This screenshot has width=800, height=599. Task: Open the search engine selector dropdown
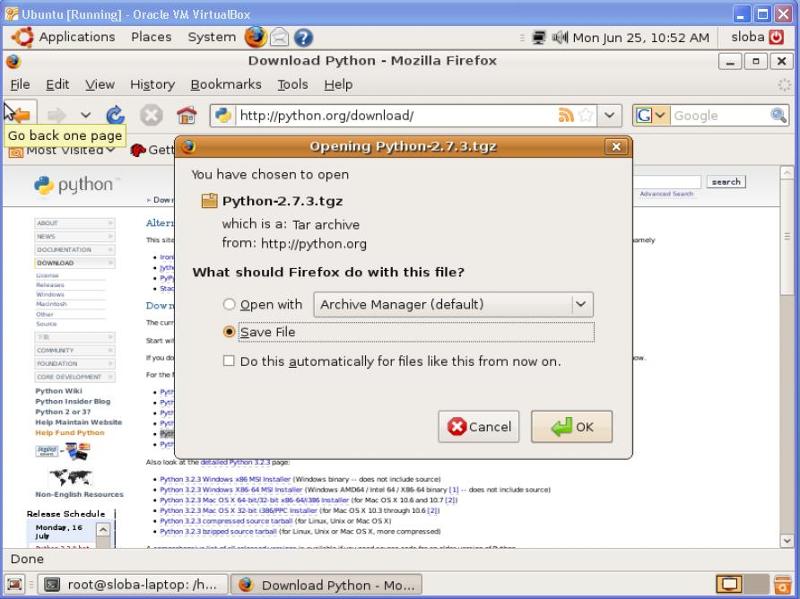(x=651, y=115)
